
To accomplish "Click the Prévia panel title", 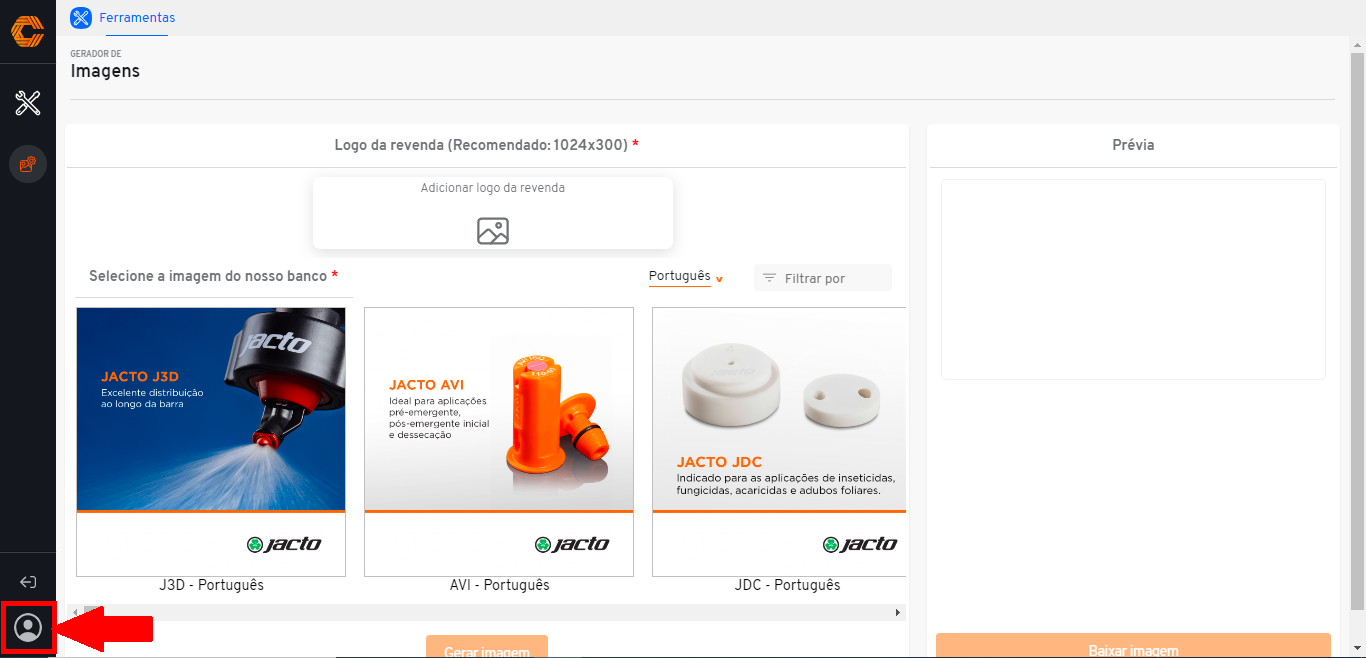I will [1133, 145].
